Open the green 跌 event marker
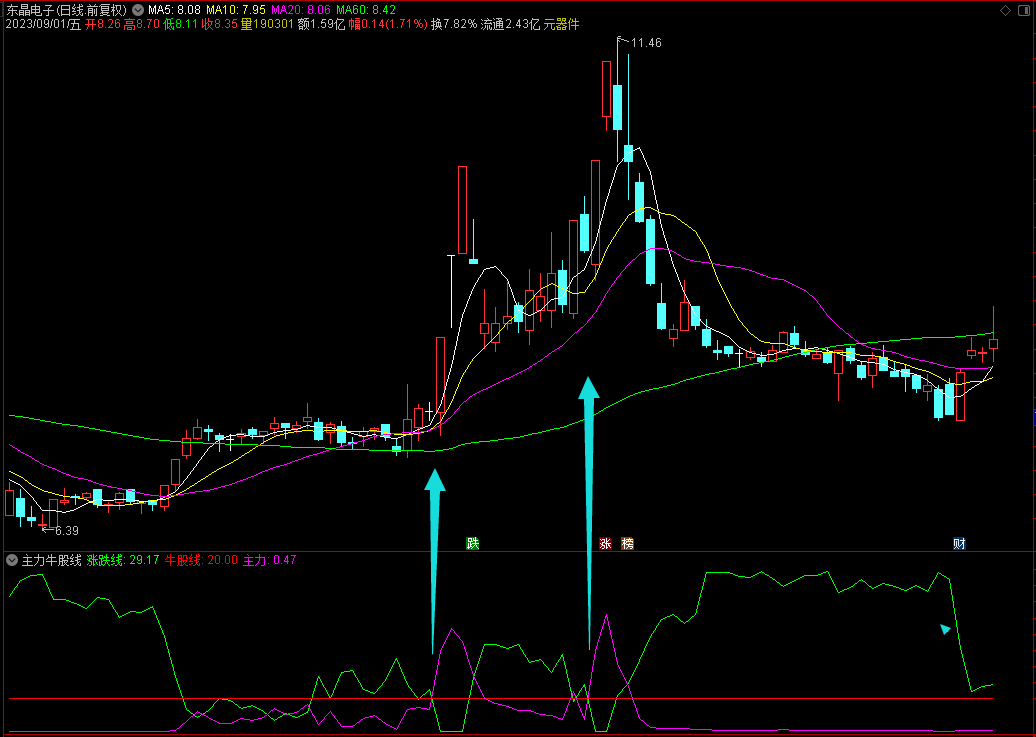The height and width of the screenshot is (737, 1036). click(472, 543)
